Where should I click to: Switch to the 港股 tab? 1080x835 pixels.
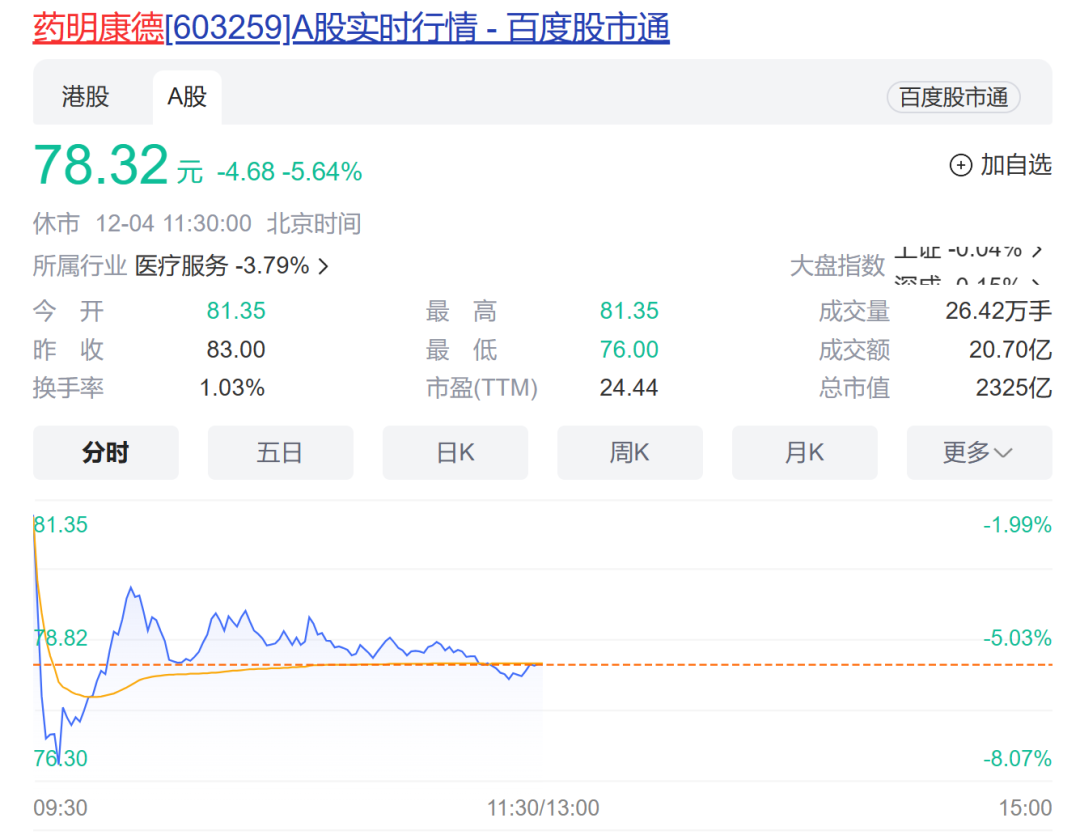coord(85,96)
